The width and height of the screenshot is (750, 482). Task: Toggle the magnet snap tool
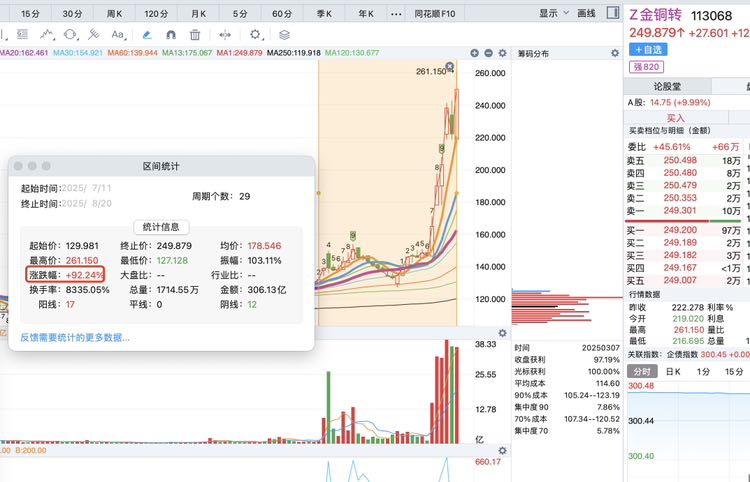(x=171, y=34)
